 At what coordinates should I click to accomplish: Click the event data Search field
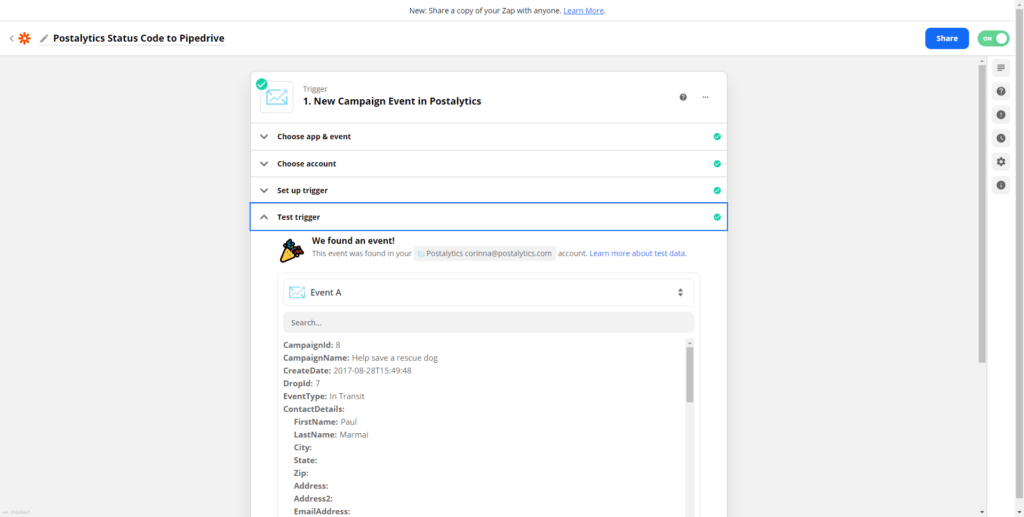[x=488, y=322]
